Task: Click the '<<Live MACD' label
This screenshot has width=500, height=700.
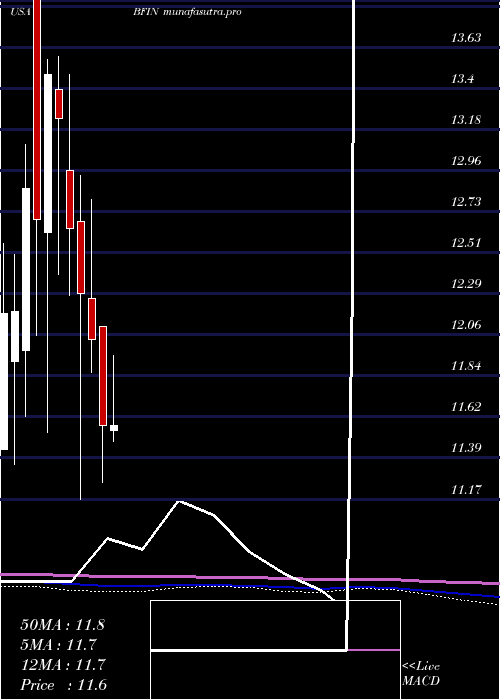Action: point(421,674)
